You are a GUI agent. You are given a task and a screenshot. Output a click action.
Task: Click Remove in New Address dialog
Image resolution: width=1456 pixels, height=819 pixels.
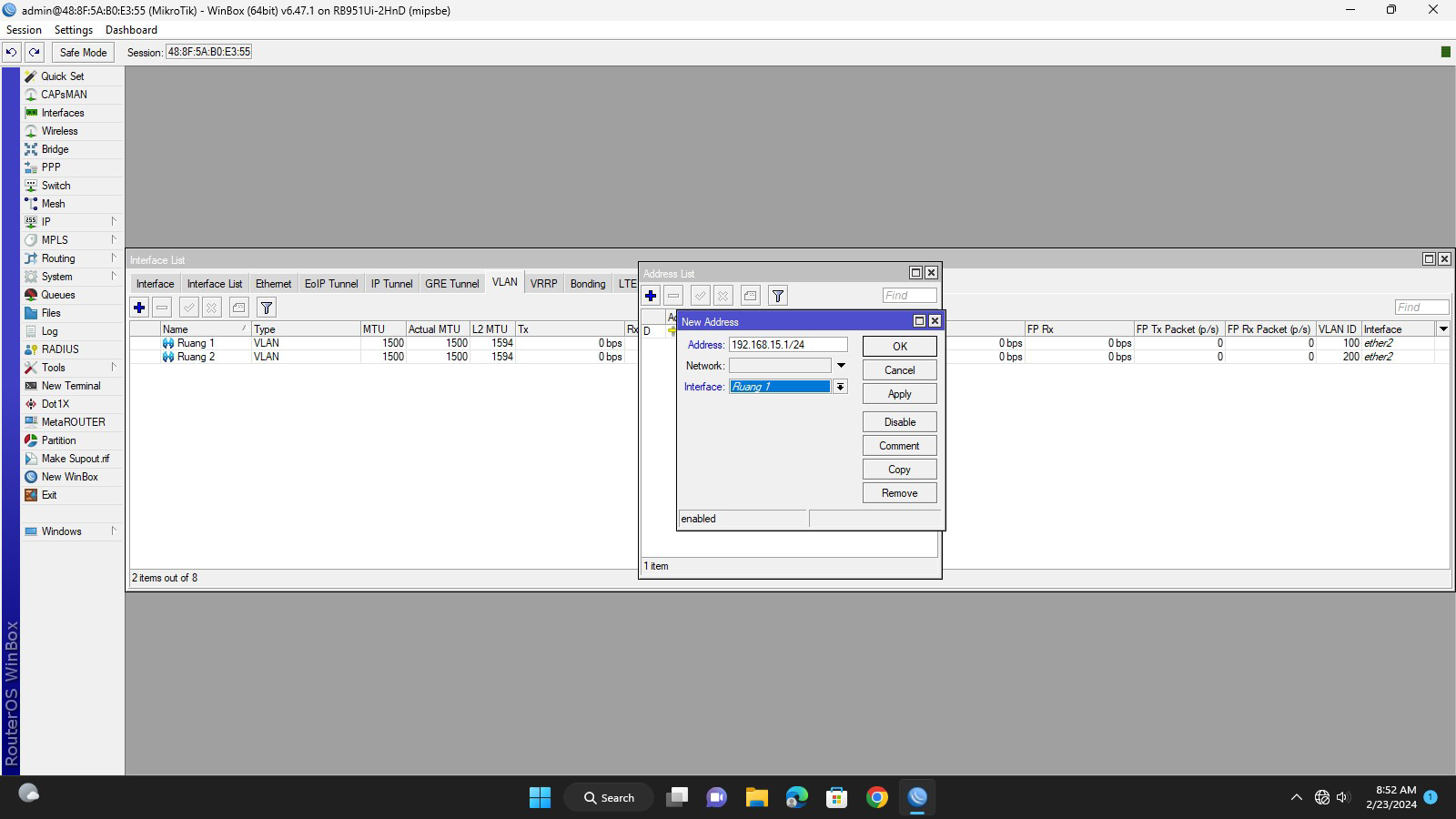pos(899,493)
